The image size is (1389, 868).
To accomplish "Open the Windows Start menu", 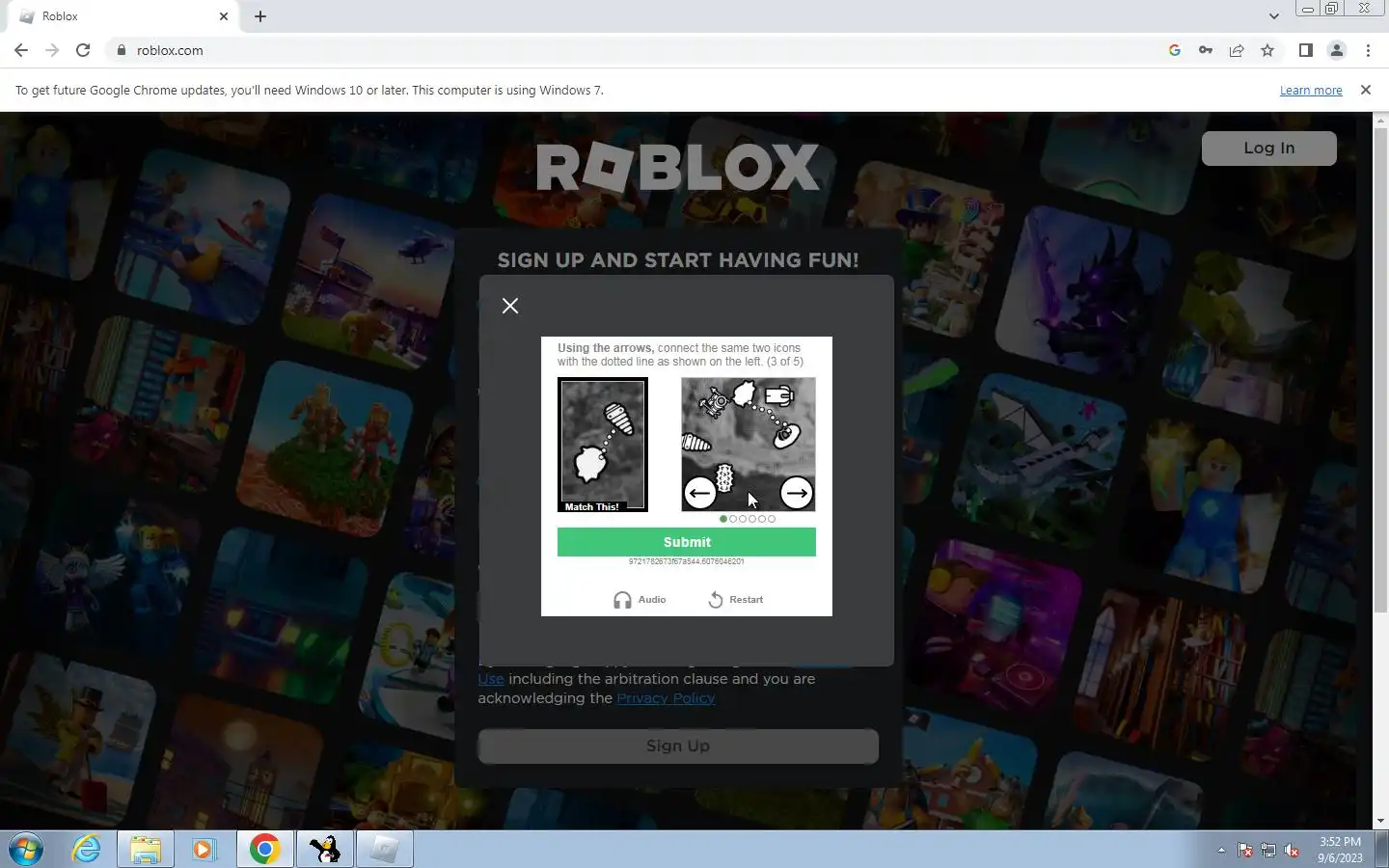I will (x=26, y=850).
